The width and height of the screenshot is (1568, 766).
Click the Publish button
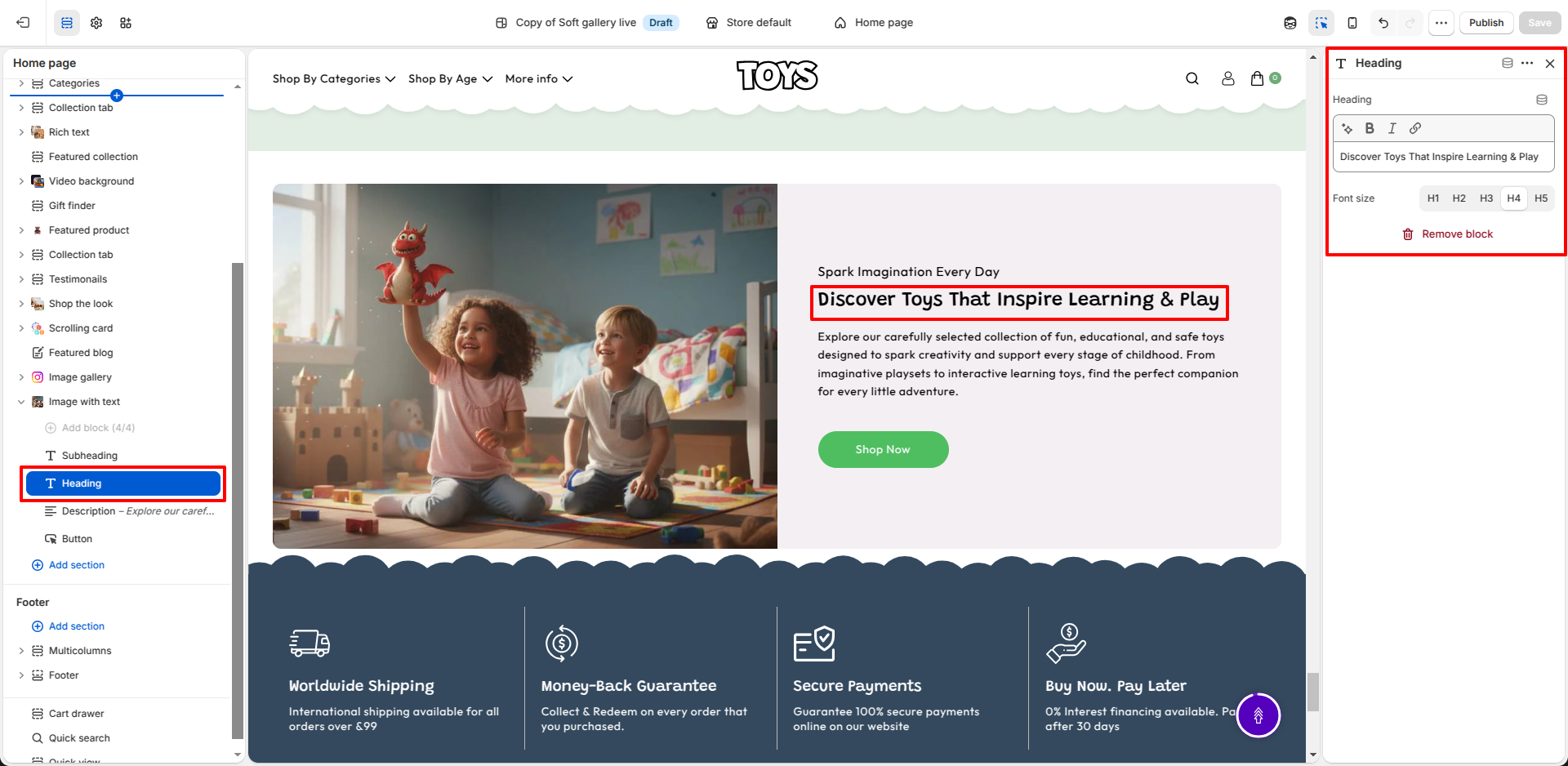tap(1486, 23)
